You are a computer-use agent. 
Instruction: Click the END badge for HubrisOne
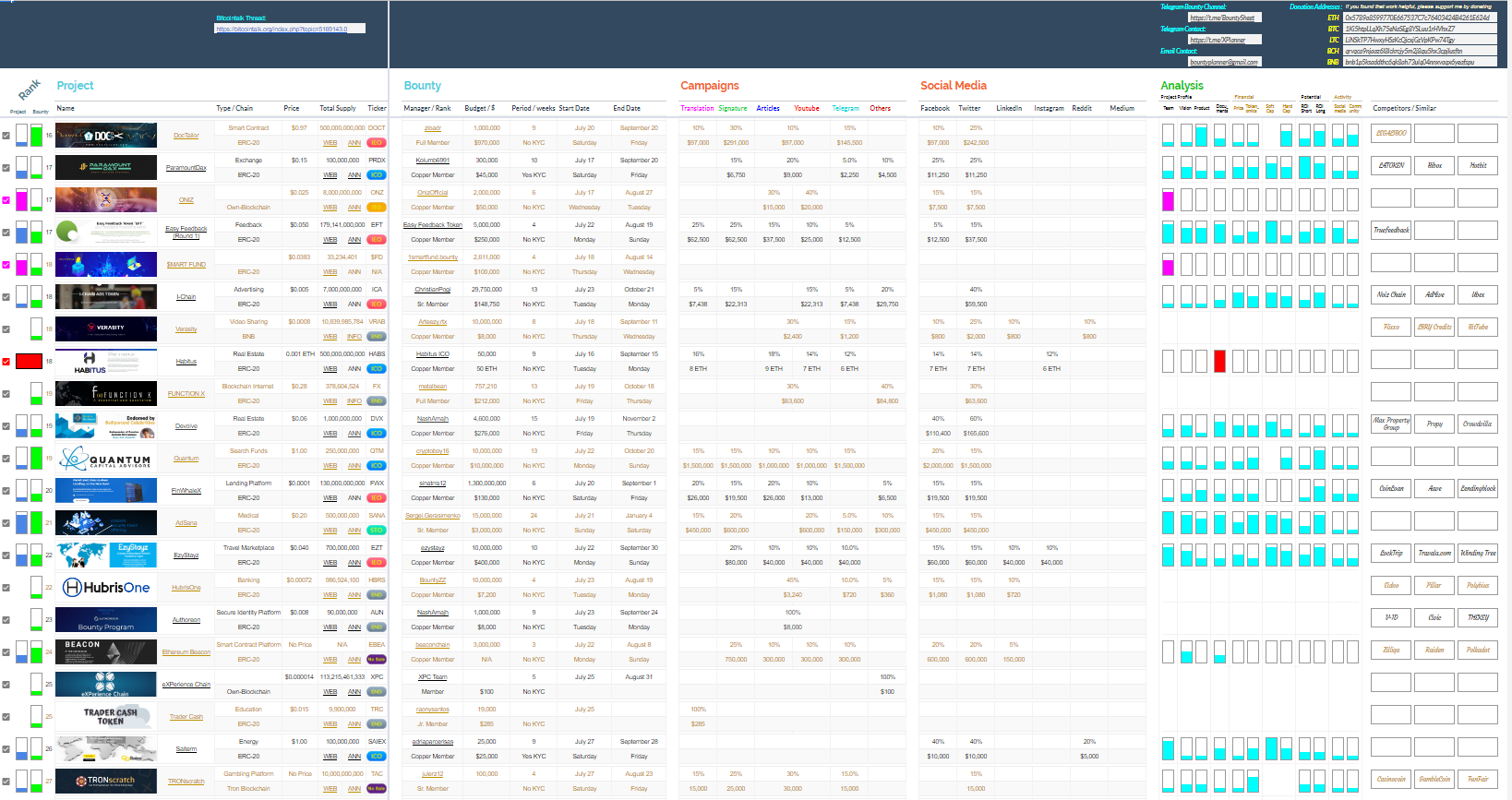377,595
